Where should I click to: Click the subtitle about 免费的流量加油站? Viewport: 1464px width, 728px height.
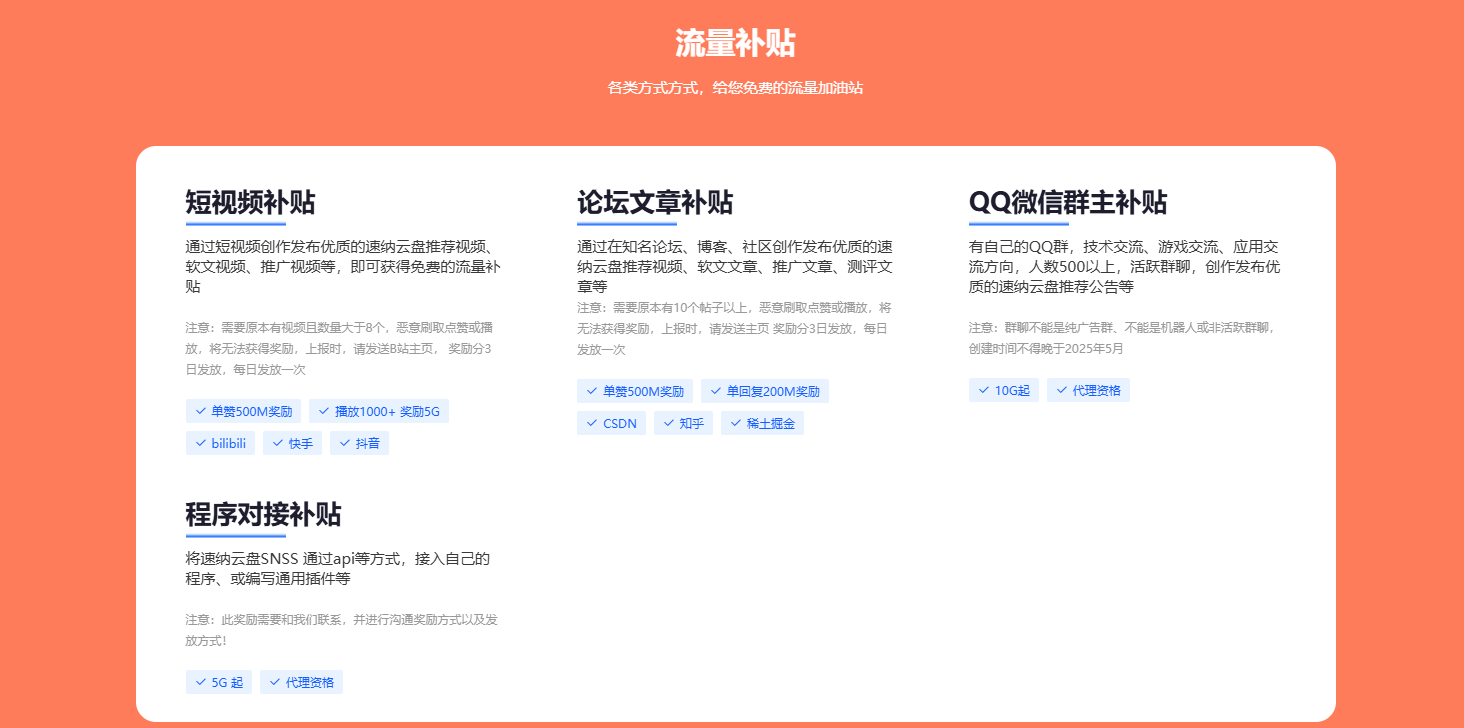[x=735, y=88]
